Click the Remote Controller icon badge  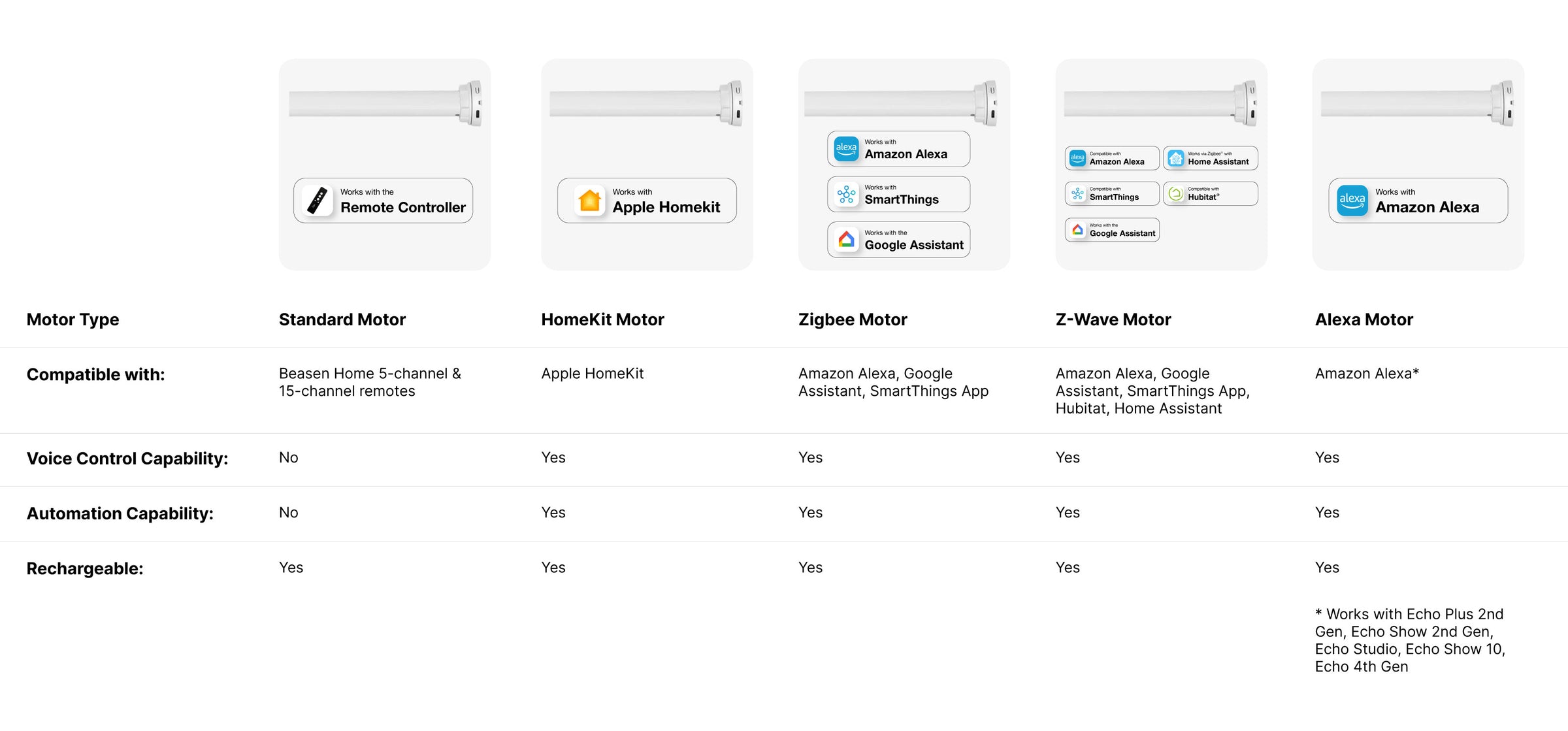click(318, 201)
